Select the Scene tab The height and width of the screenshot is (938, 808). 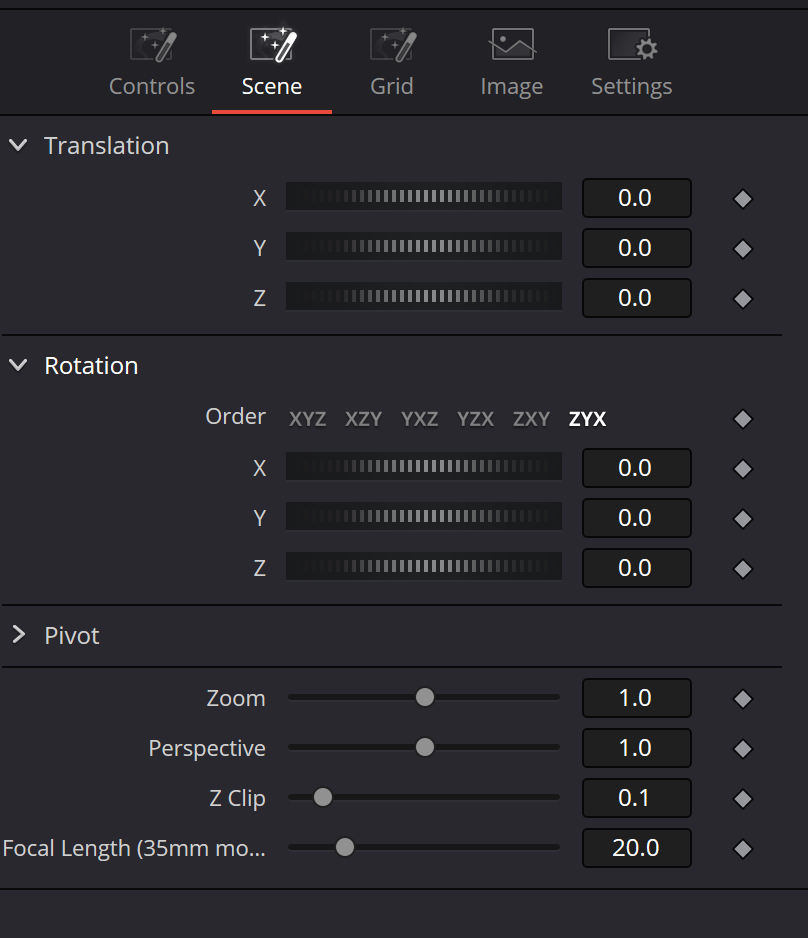click(272, 63)
